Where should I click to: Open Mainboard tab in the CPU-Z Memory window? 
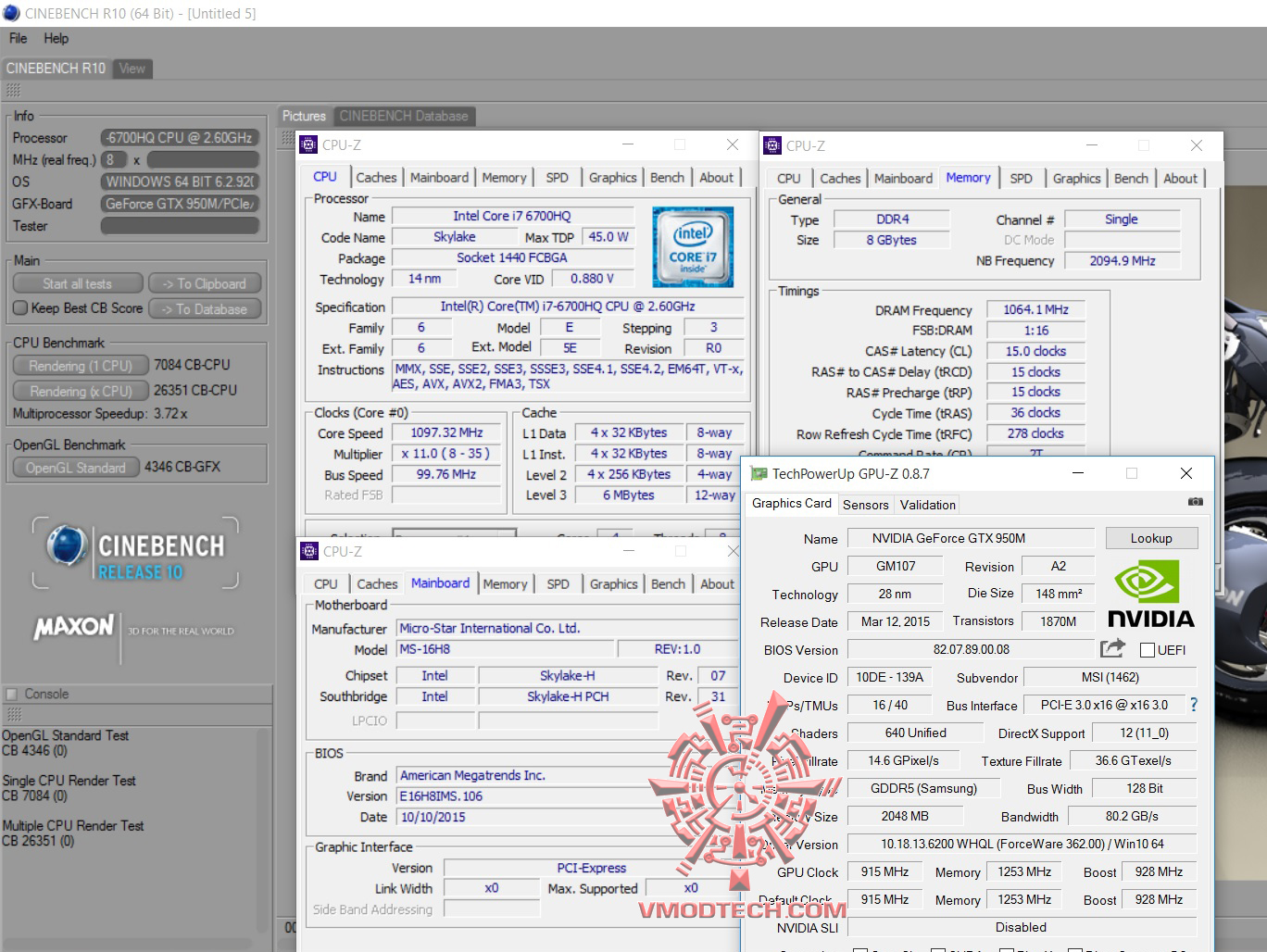[903, 179]
